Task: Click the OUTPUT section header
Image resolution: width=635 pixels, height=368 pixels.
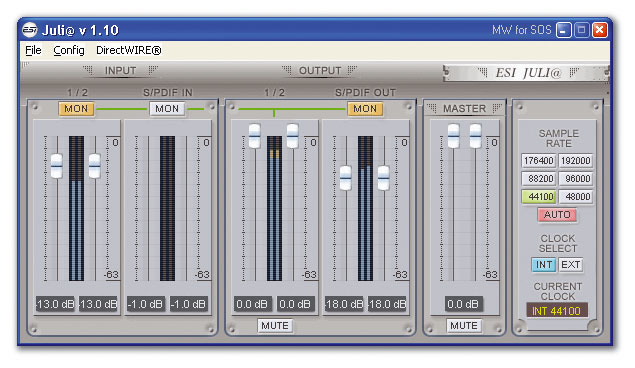Action: (x=320, y=70)
